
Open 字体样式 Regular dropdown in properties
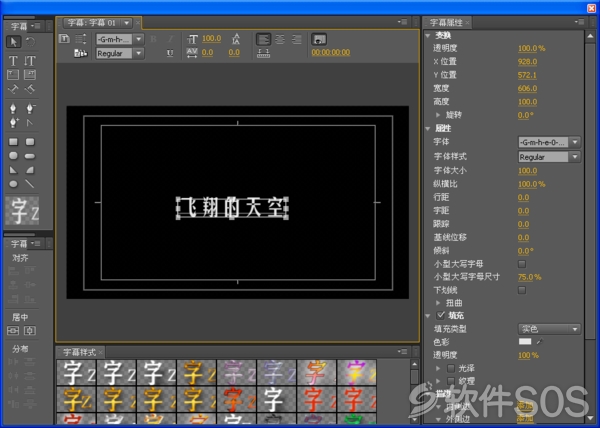(575, 157)
